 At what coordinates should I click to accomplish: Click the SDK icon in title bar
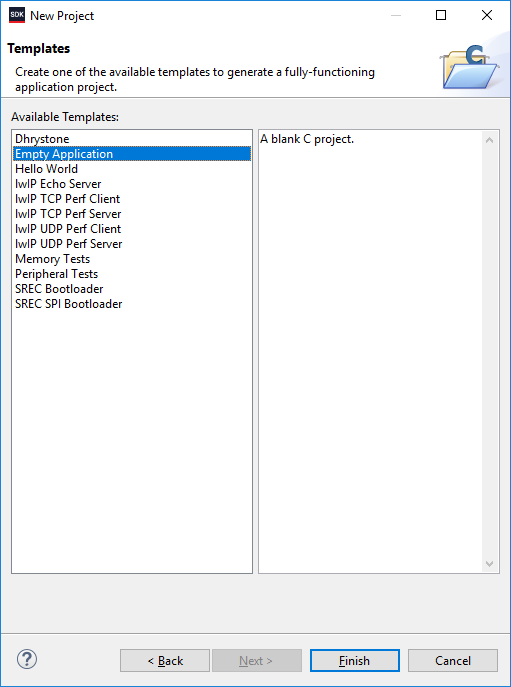[x=17, y=15]
